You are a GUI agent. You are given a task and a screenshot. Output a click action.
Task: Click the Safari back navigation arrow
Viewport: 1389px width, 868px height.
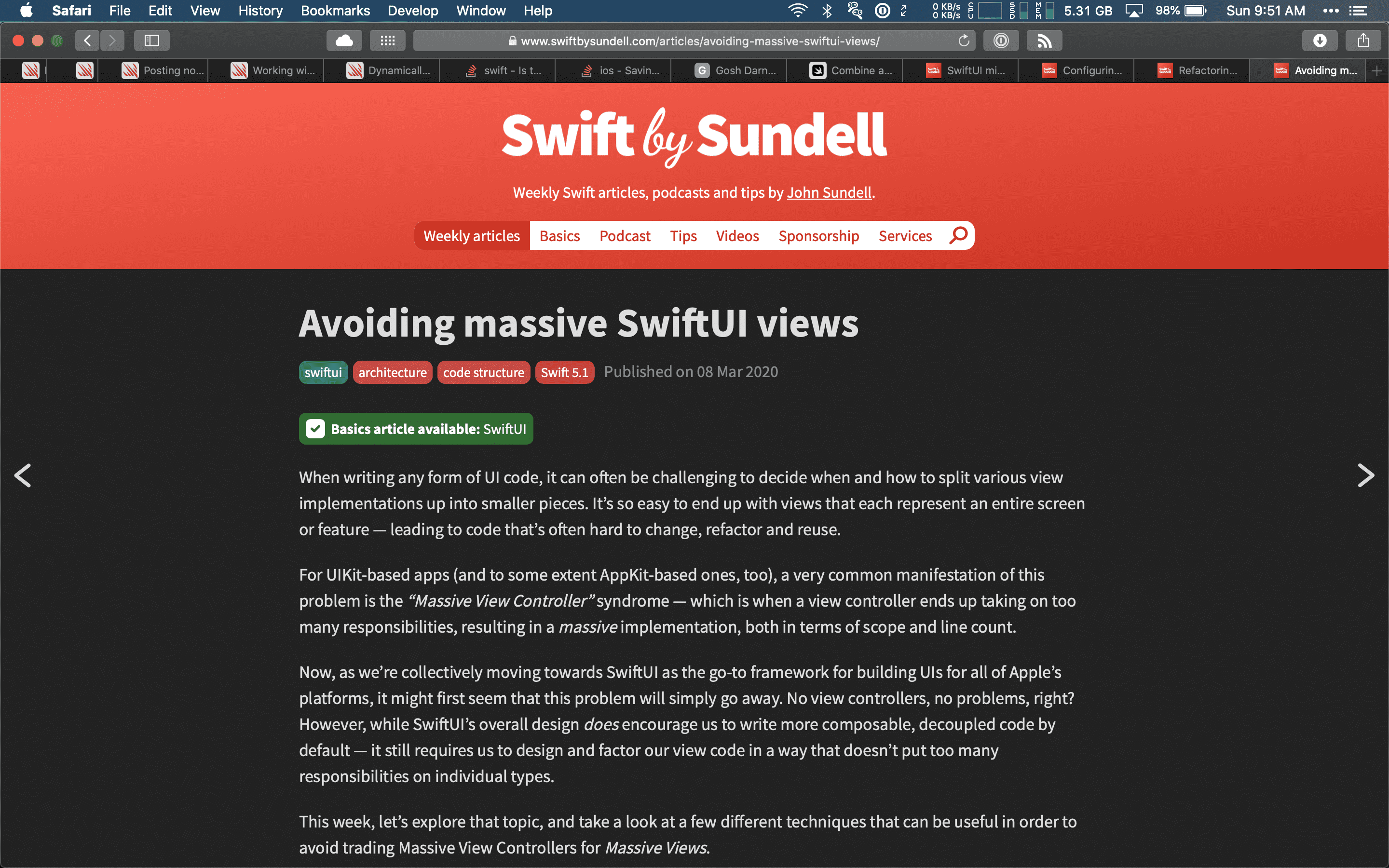coord(87,40)
